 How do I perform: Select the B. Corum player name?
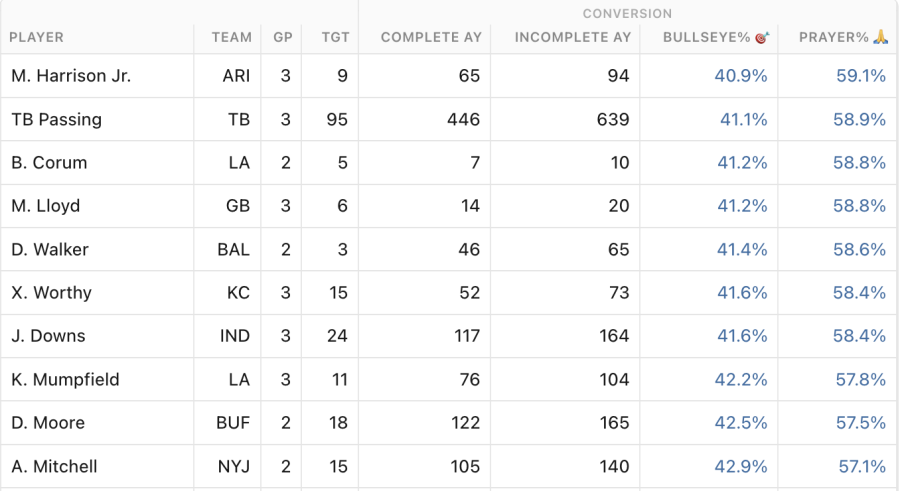49,163
